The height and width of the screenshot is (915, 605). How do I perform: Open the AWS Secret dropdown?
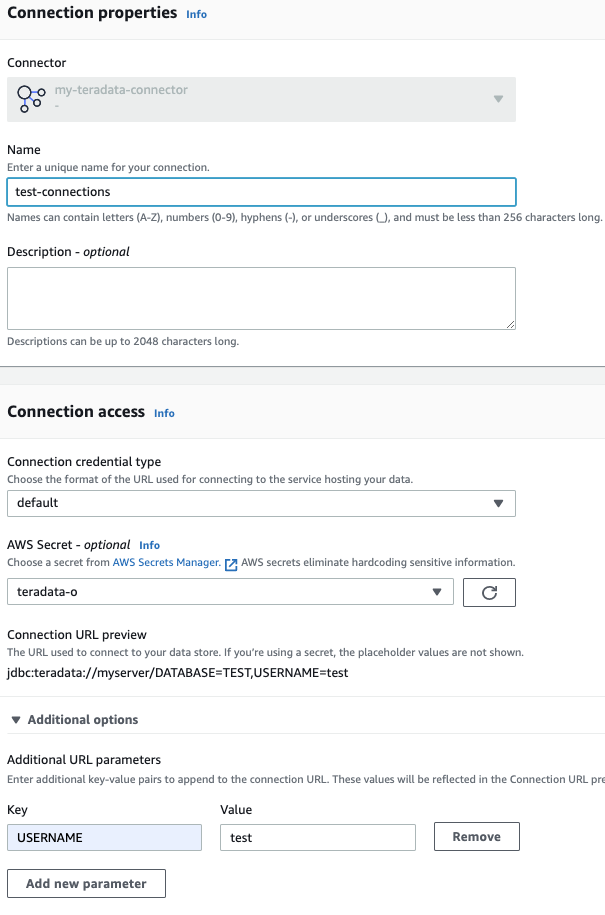tap(230, 592)
